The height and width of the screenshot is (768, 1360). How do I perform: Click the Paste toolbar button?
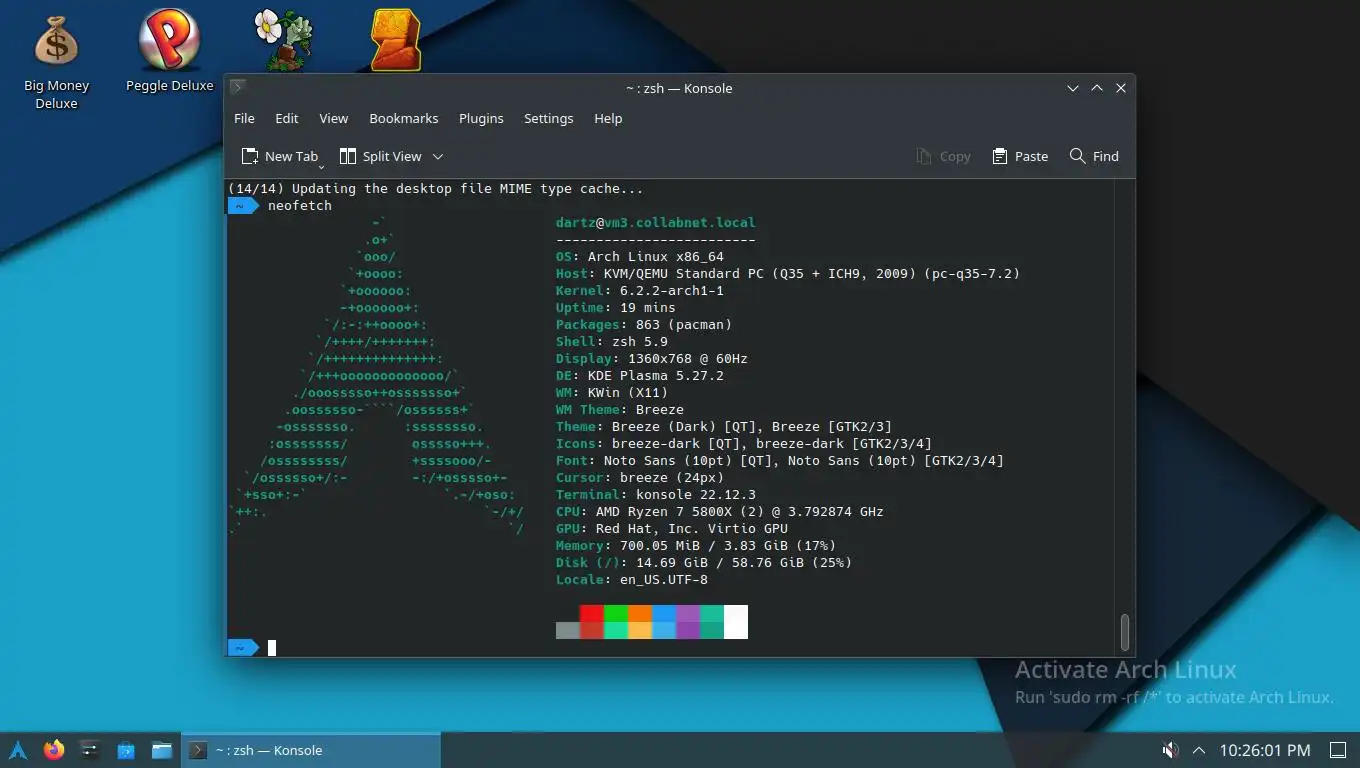[1020, 156]
